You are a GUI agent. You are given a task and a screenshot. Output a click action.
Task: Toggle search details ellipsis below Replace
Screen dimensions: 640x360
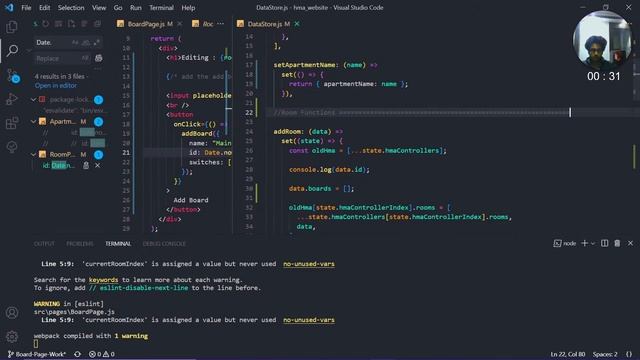[98, 68]
